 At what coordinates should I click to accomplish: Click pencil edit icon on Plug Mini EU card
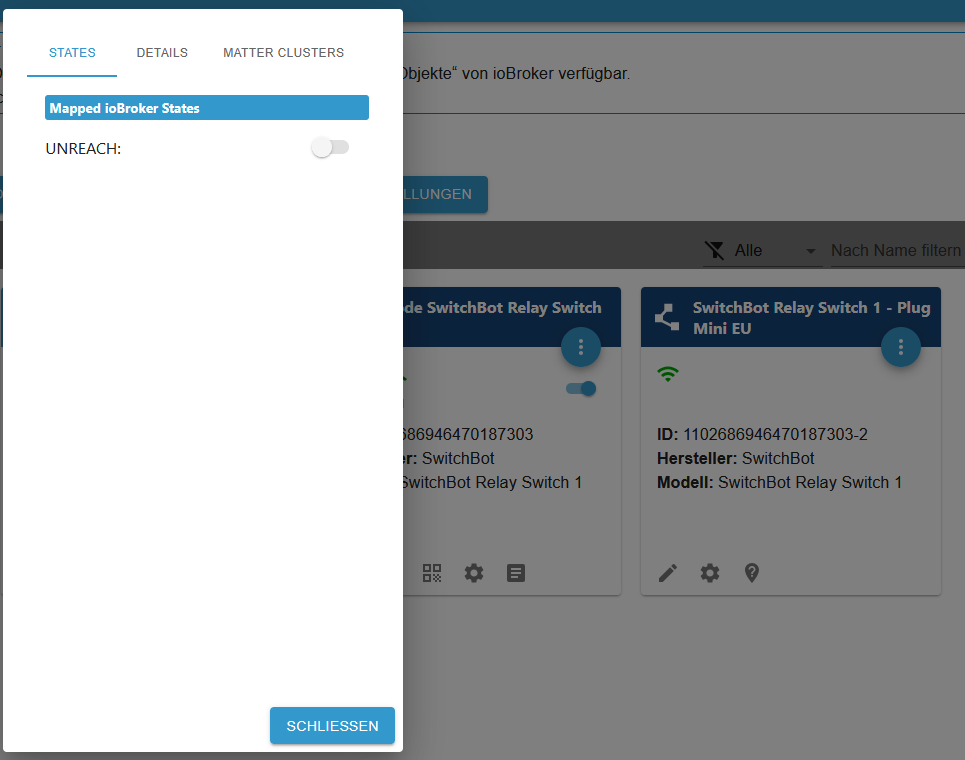pyautogui.click(x=668, y=573)
